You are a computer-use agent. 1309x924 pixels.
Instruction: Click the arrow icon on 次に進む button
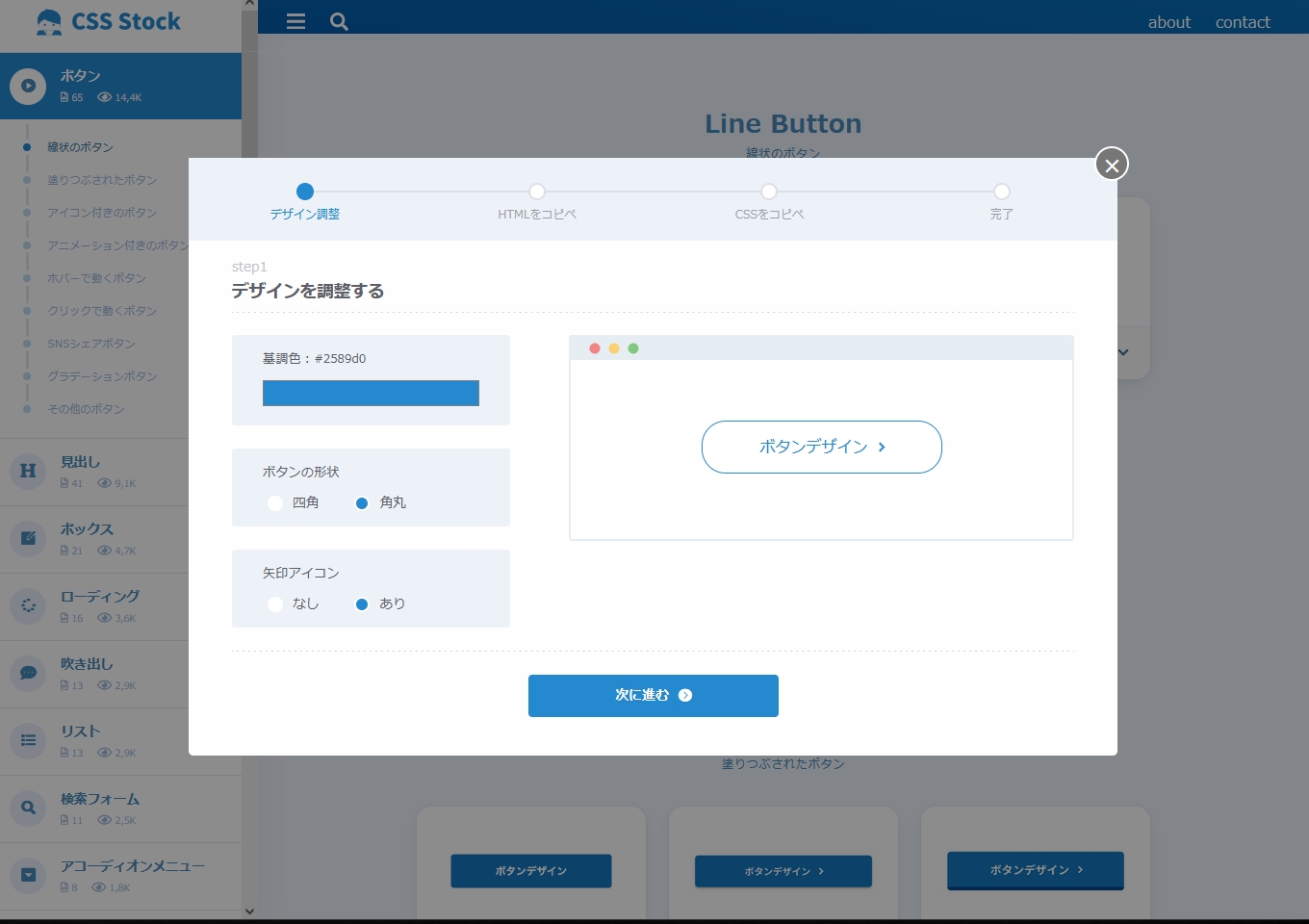pos(685,695)
